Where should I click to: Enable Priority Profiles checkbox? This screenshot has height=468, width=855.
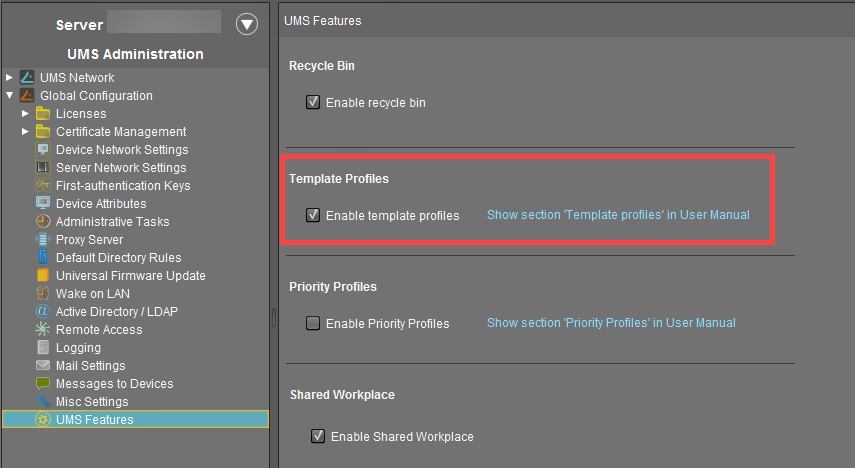pos(313,323)
